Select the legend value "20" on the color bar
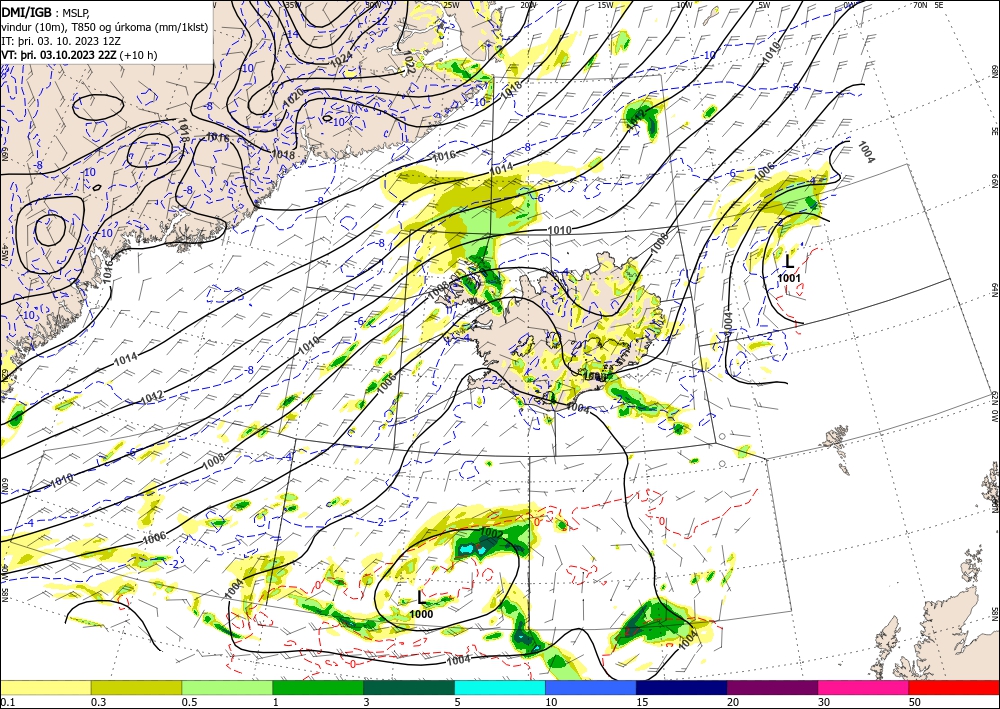The height and width of the screenshot is (709, 1000). (733, 702)
